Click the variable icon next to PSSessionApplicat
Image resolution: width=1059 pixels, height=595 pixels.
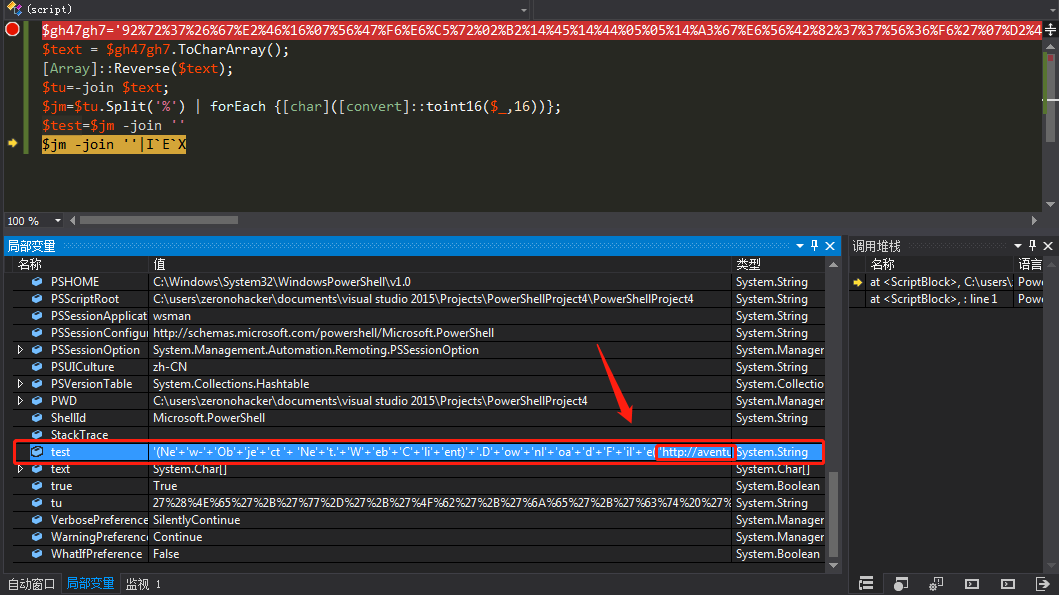(x=37, y=315)
